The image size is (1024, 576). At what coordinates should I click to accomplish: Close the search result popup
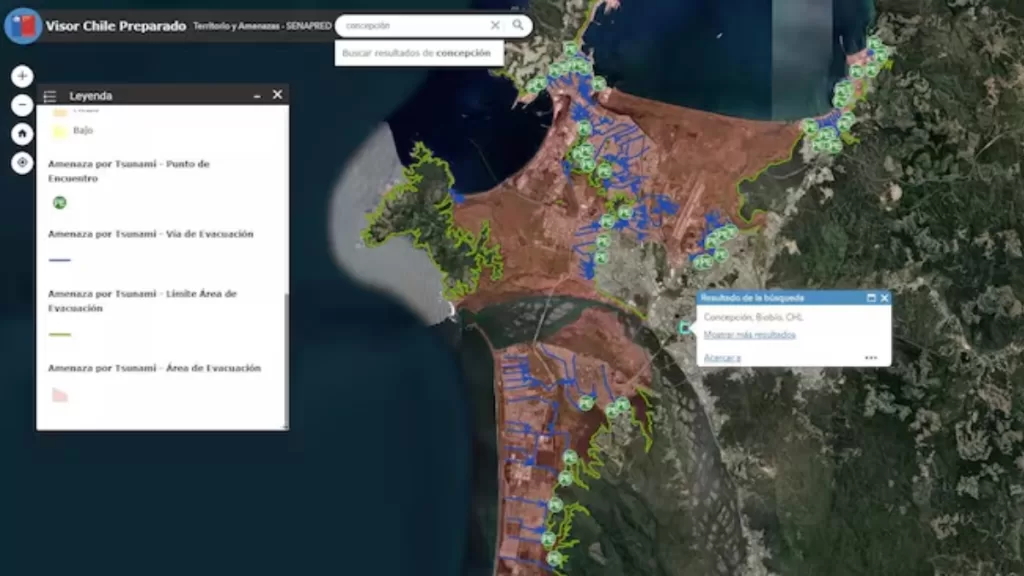884,298
